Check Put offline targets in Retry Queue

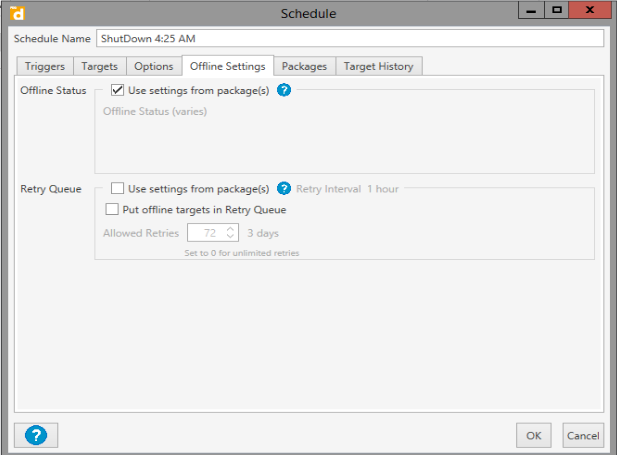coord(112,210)
